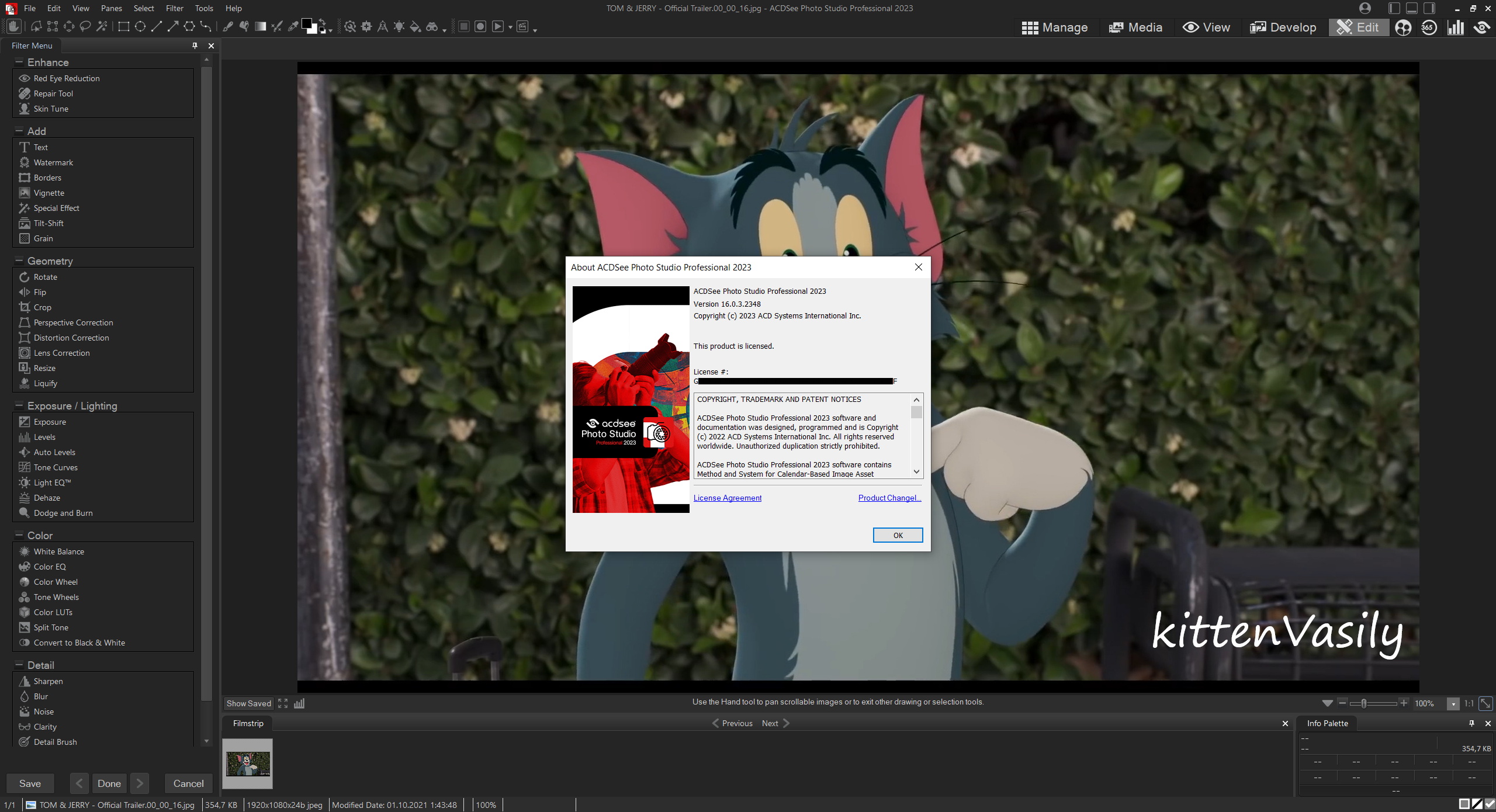Switch to Manage mode
1496x812 pixels.
pyautogui.click(x=1055, y=27)
